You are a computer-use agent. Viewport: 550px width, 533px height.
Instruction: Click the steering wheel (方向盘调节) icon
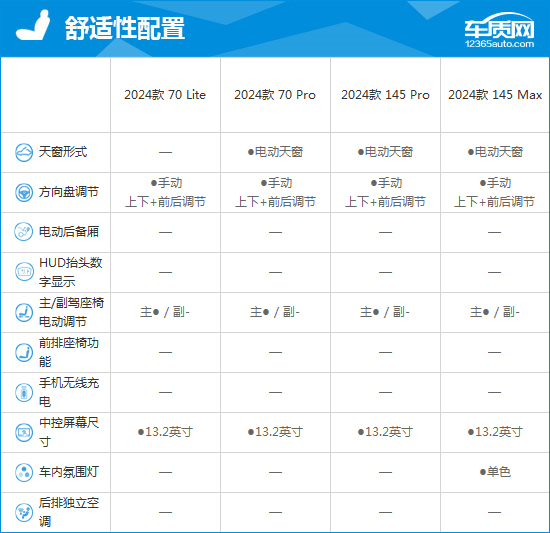pos(24,193)
